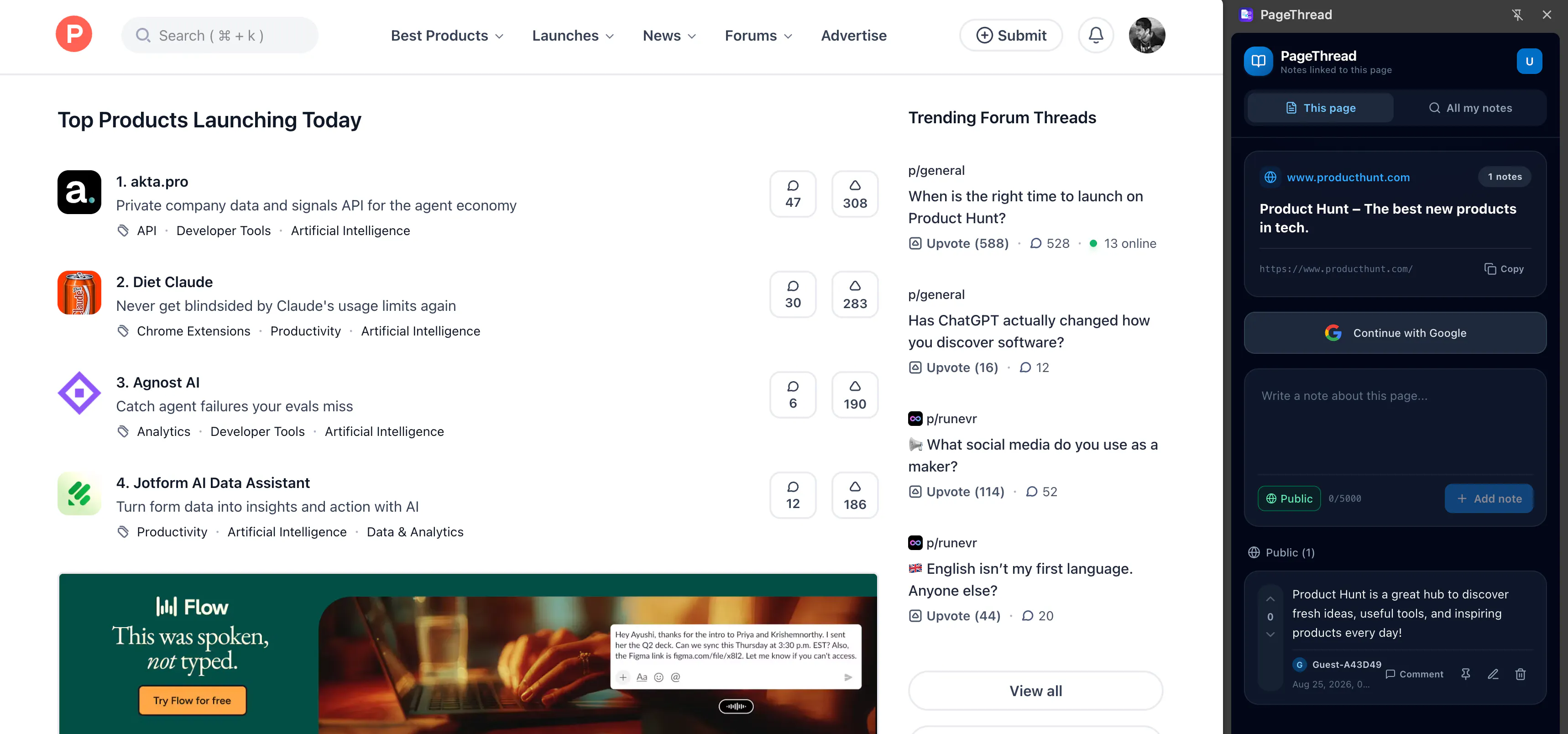Viewport: 1568px width, 734px height.
Task: Upvote Diet Claude with 283 votes
Action: click(855, 294)
